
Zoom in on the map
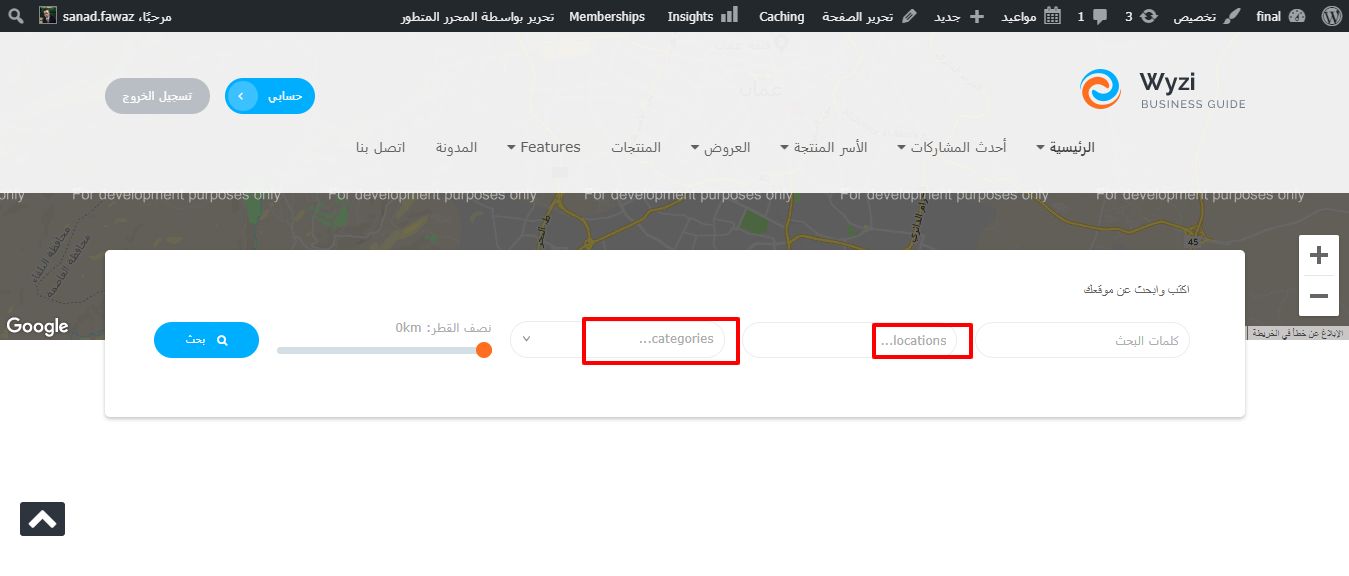pyautogui.click(x=1318, y=255)
